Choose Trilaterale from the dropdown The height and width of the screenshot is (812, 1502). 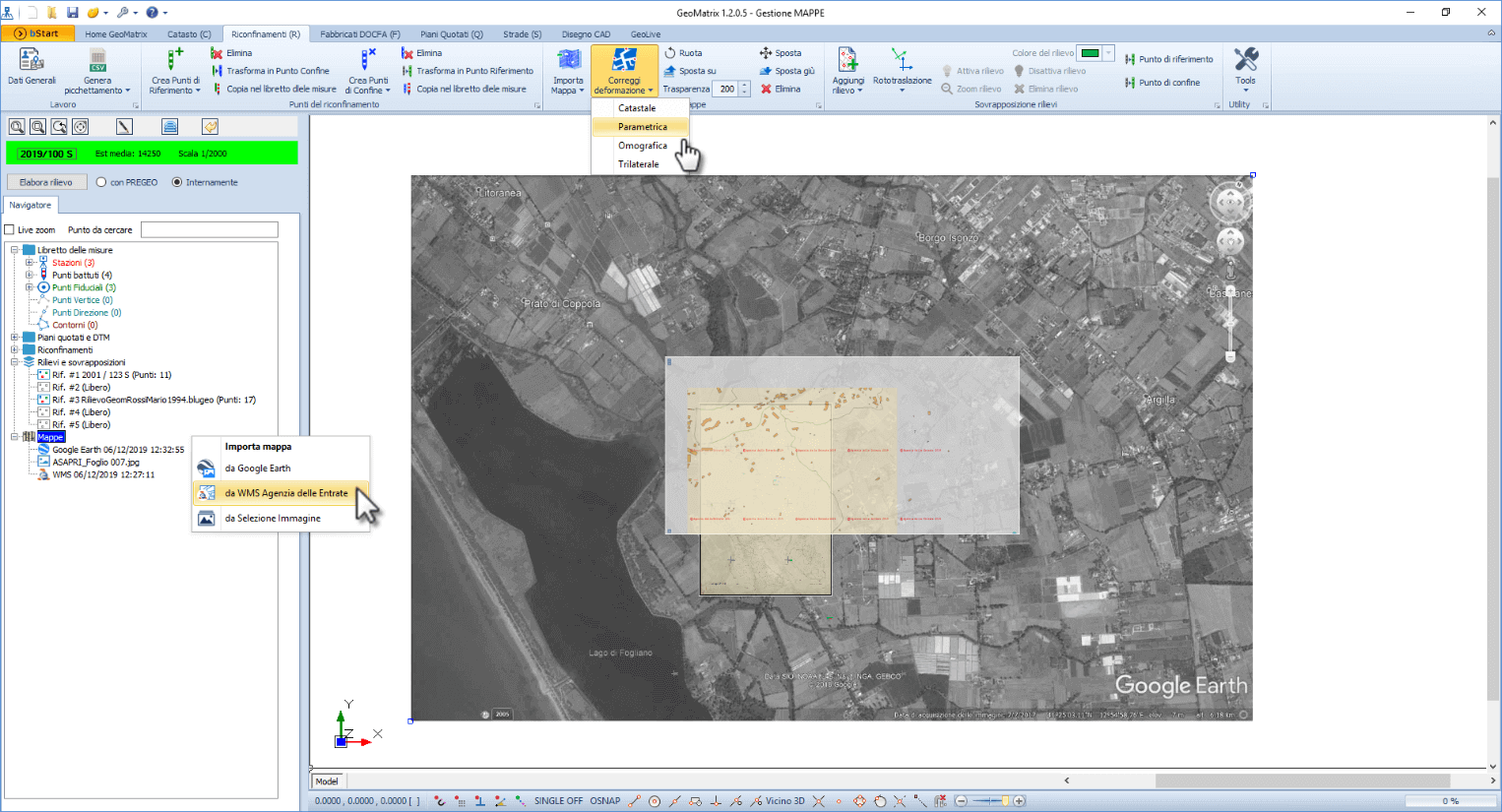point(640,164)
